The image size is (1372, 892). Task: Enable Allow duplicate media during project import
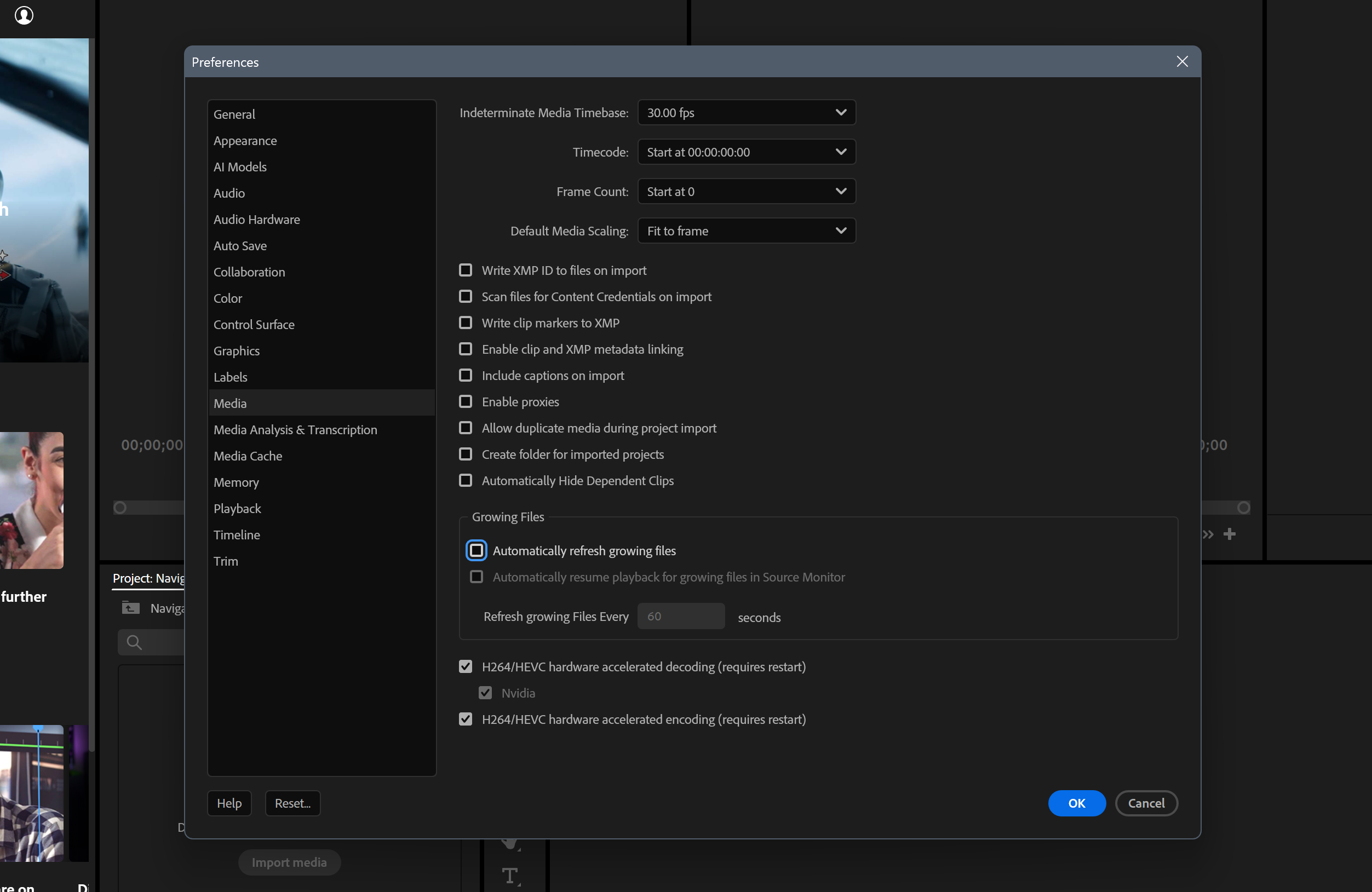pyautogui.click(x=465, y=428)
